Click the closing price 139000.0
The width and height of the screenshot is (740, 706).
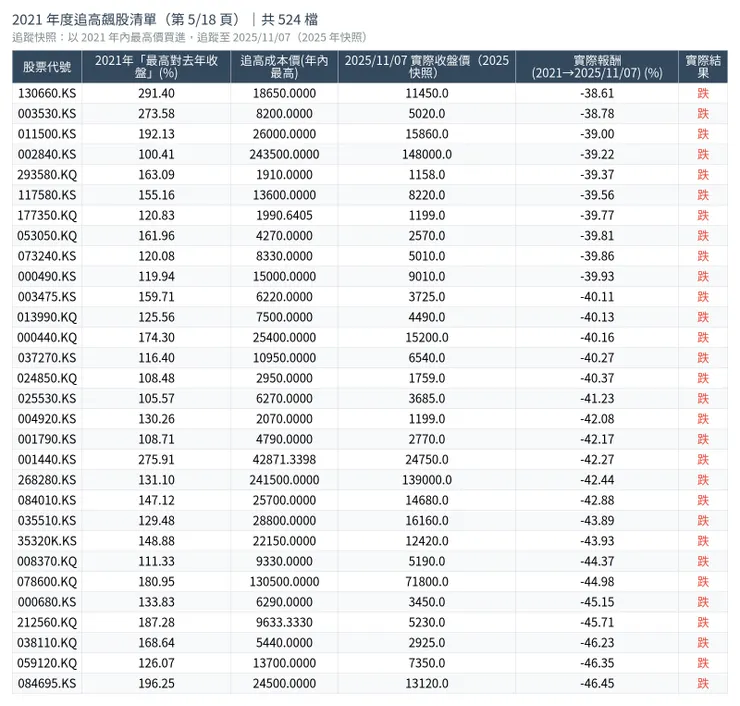pyautogui.click(x=427, y=480)
